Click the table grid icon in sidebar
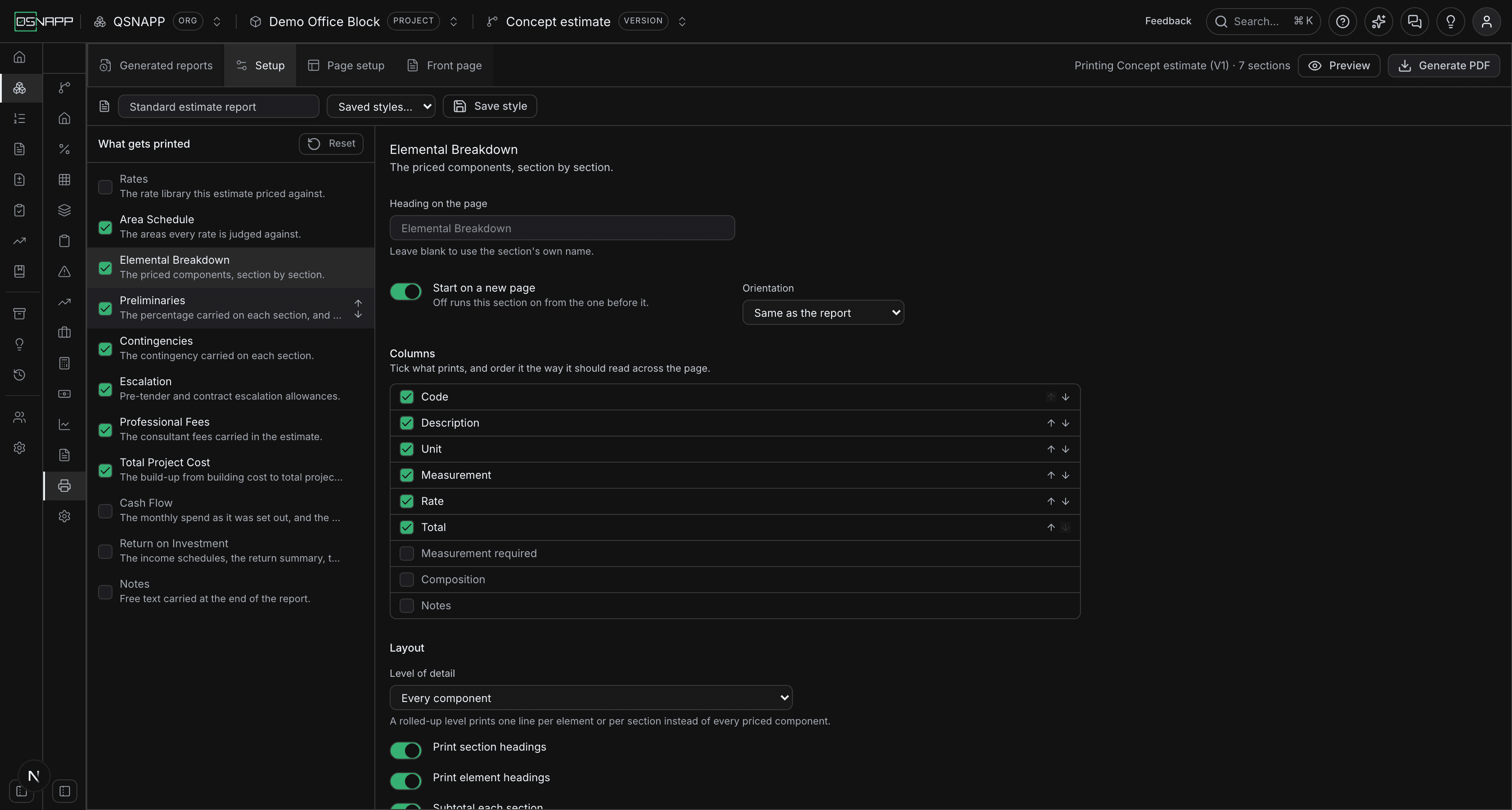The height and width of the screenshot is (810, 1512). tap(64, 180)
